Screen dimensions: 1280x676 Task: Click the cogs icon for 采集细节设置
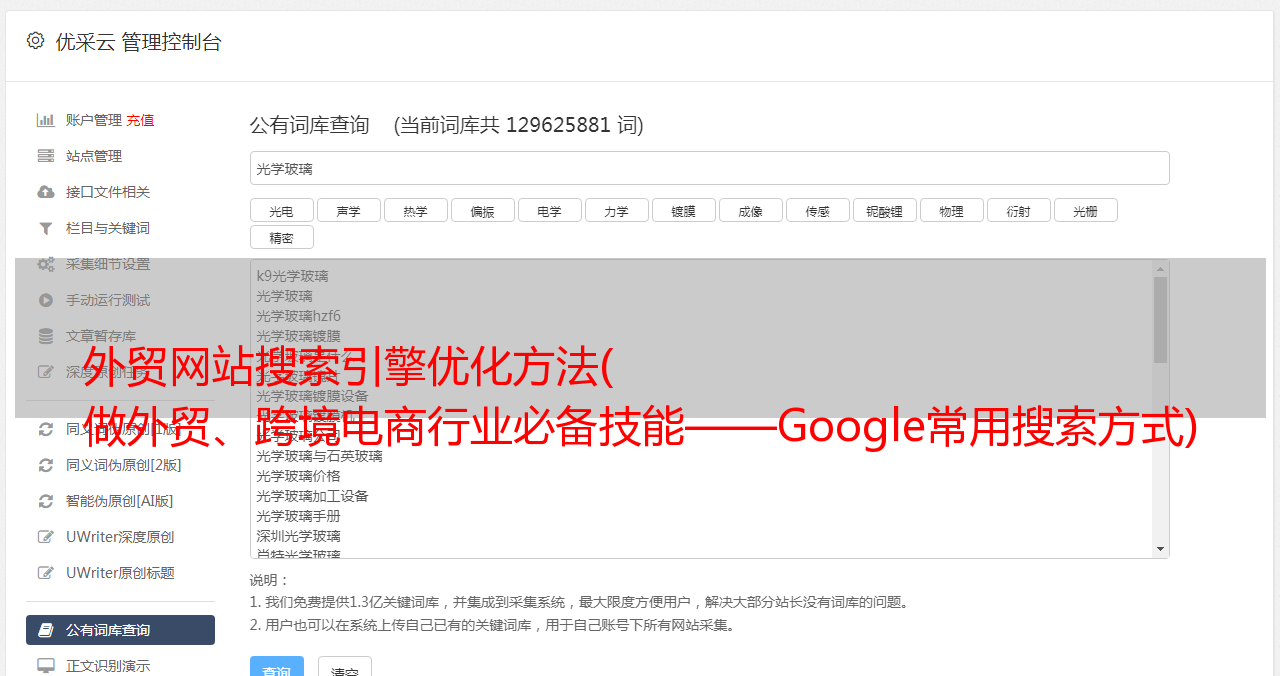pos(46,264)
